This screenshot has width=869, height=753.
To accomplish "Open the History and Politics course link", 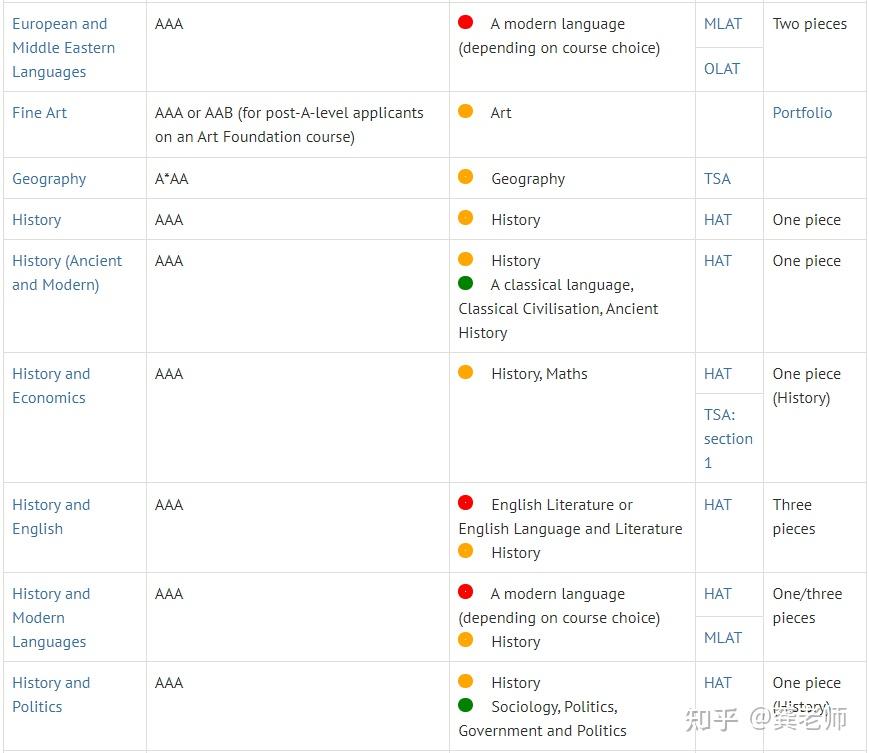I will point(51,695).
